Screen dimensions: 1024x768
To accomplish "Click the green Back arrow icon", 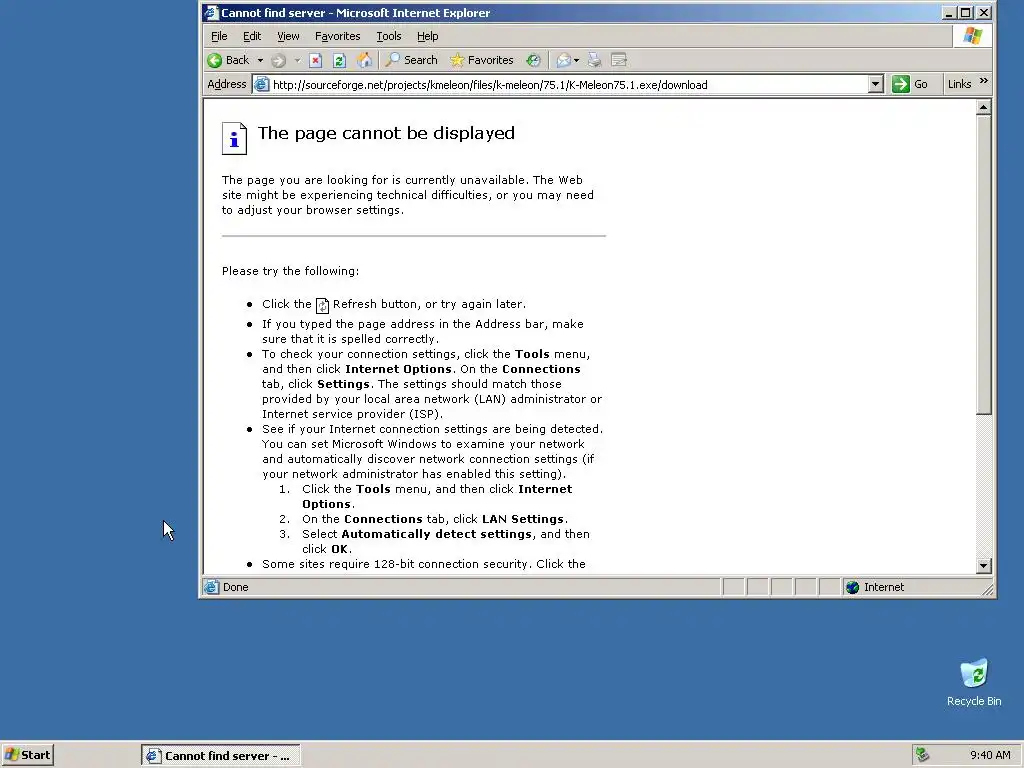I will (214, 60).
